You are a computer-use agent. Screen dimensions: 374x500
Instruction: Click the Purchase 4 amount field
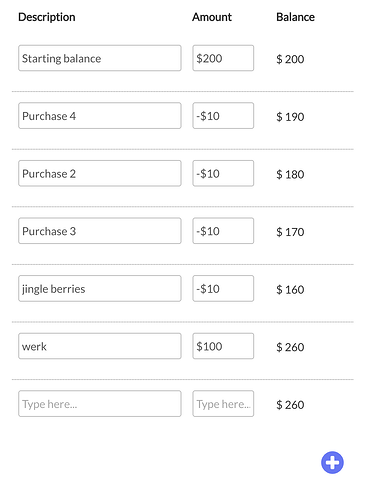(223, 116)
